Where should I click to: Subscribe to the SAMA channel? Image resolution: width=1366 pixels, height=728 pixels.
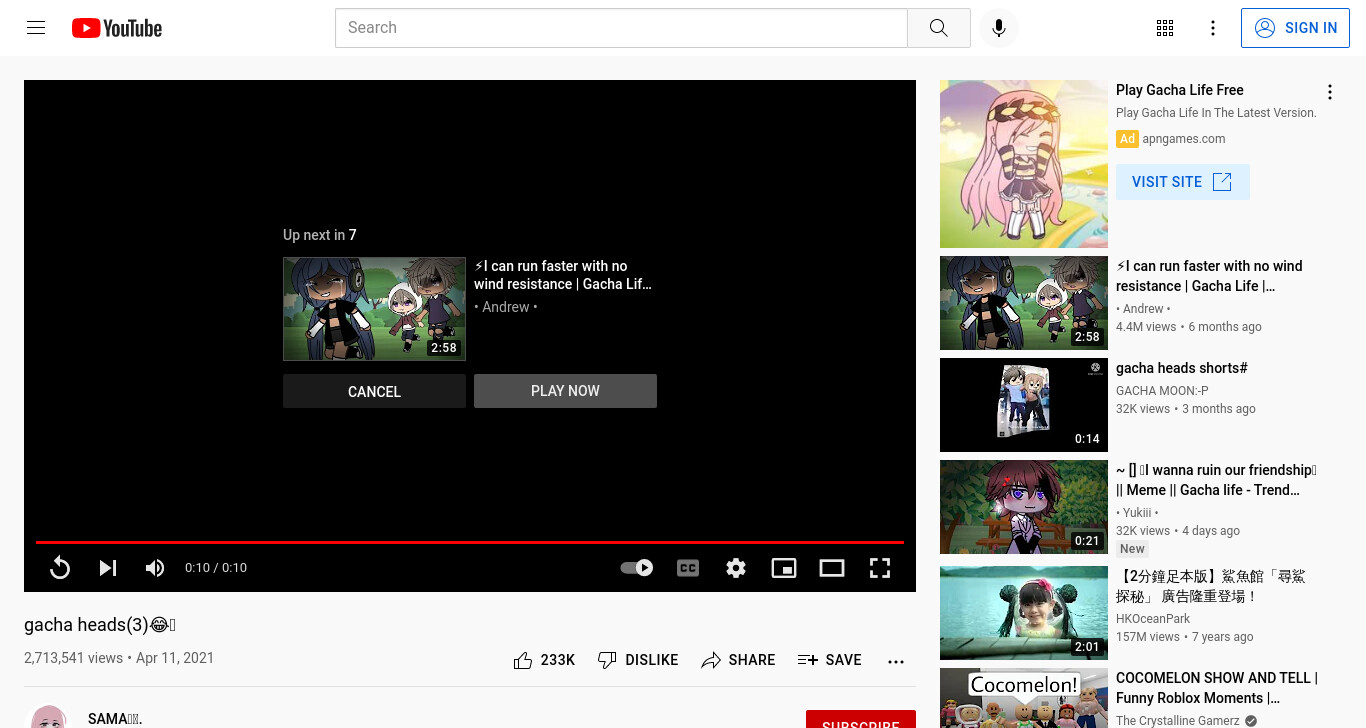coord(861,720)
